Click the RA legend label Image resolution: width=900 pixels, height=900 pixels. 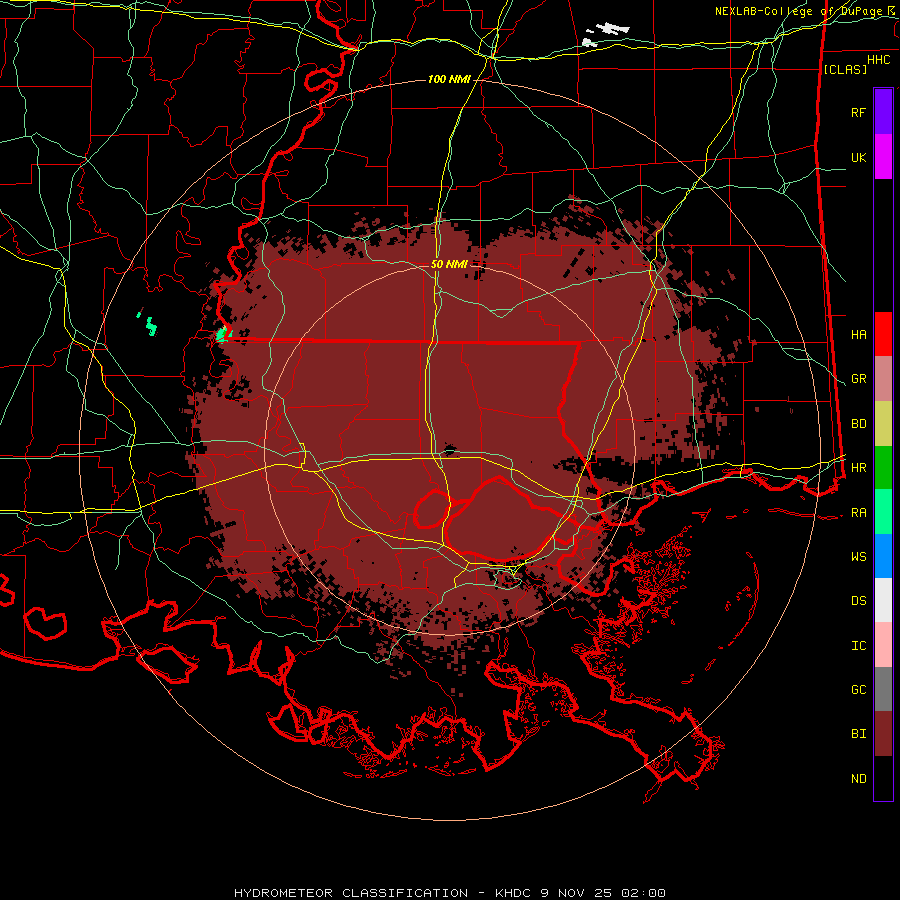(858, 513)
